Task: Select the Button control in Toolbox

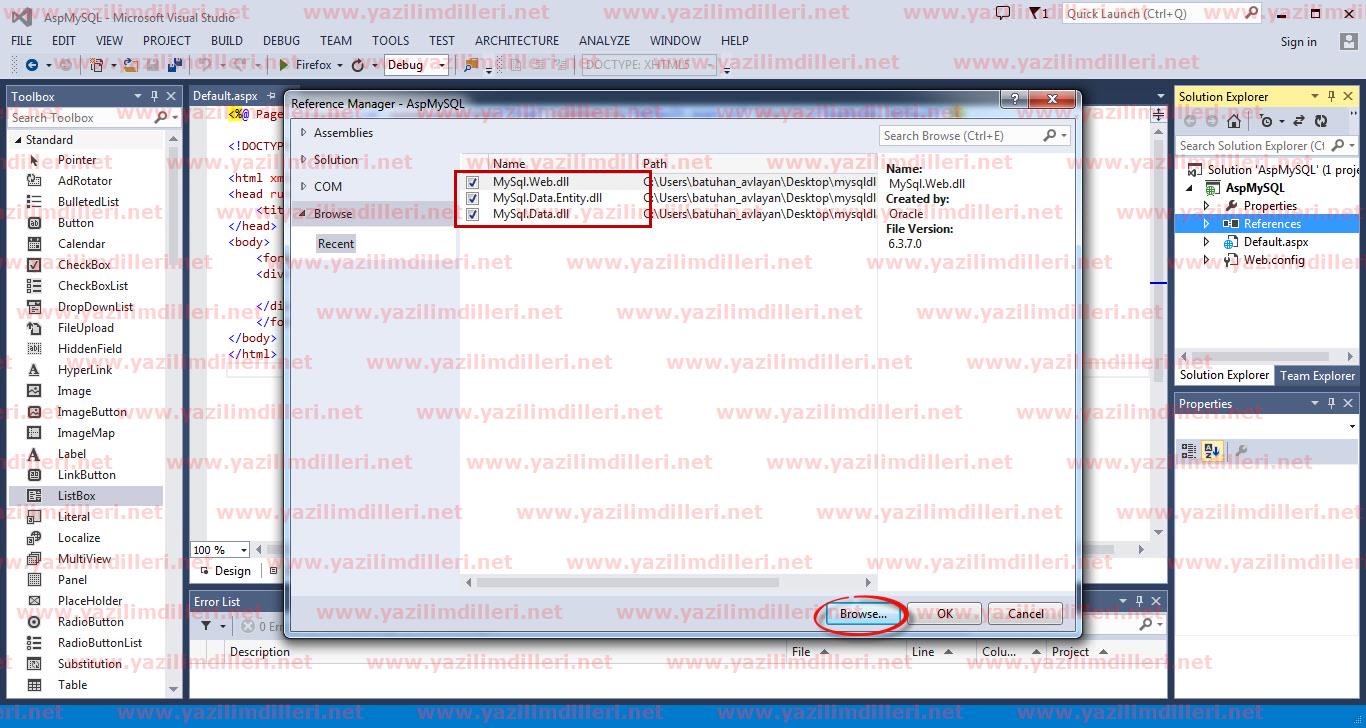Action: (x=76, y=223)
